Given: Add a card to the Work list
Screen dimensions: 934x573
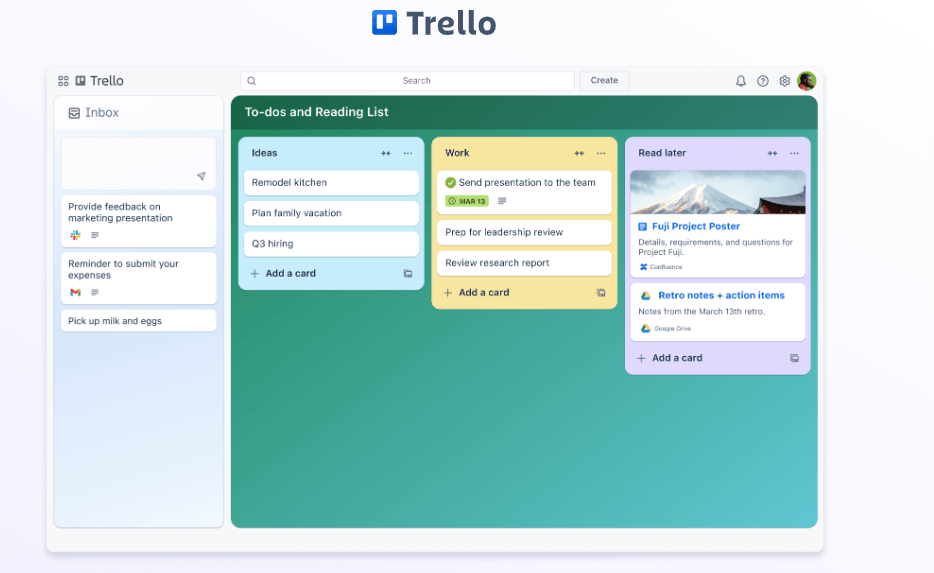Looking at the screenshot, I should (x=484, y=292).
